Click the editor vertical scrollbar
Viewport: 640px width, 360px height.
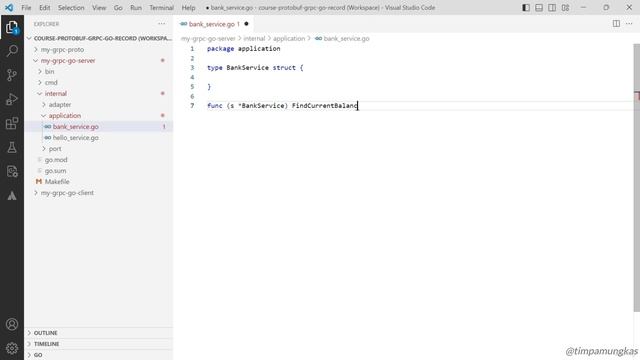pos(637,178)
